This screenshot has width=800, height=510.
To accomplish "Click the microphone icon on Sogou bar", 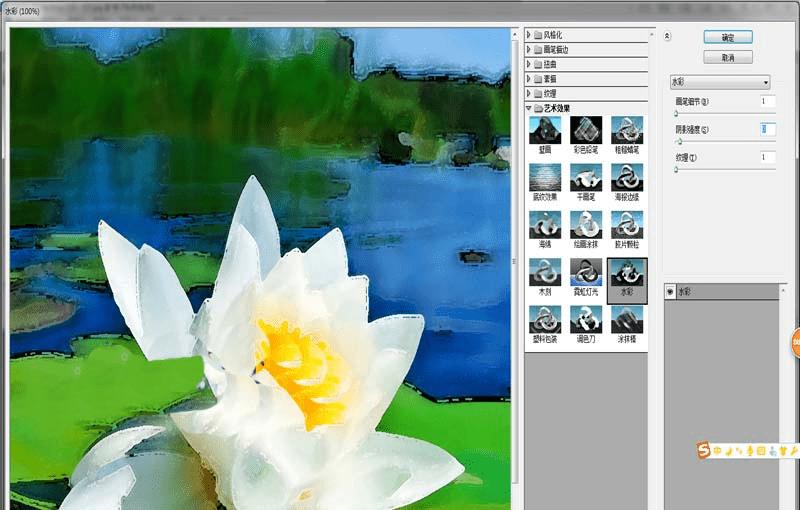I will pos(750,451).
